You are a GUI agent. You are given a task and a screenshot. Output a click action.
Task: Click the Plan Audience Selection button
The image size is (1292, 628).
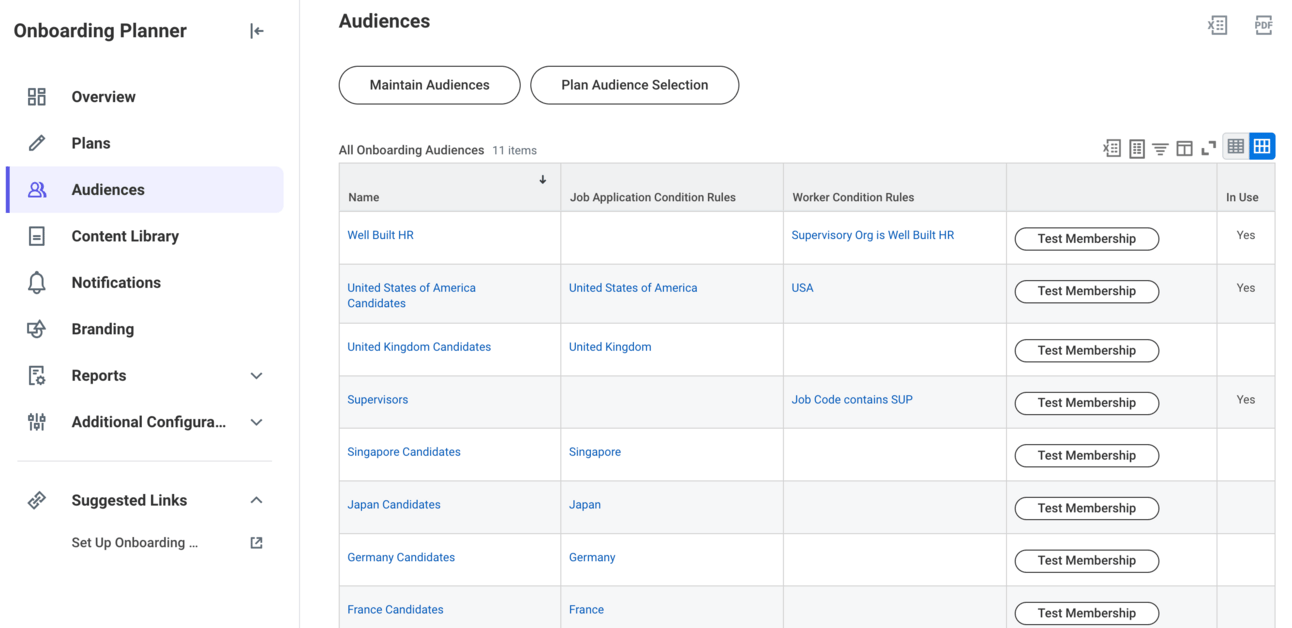[x=634, y=85]
